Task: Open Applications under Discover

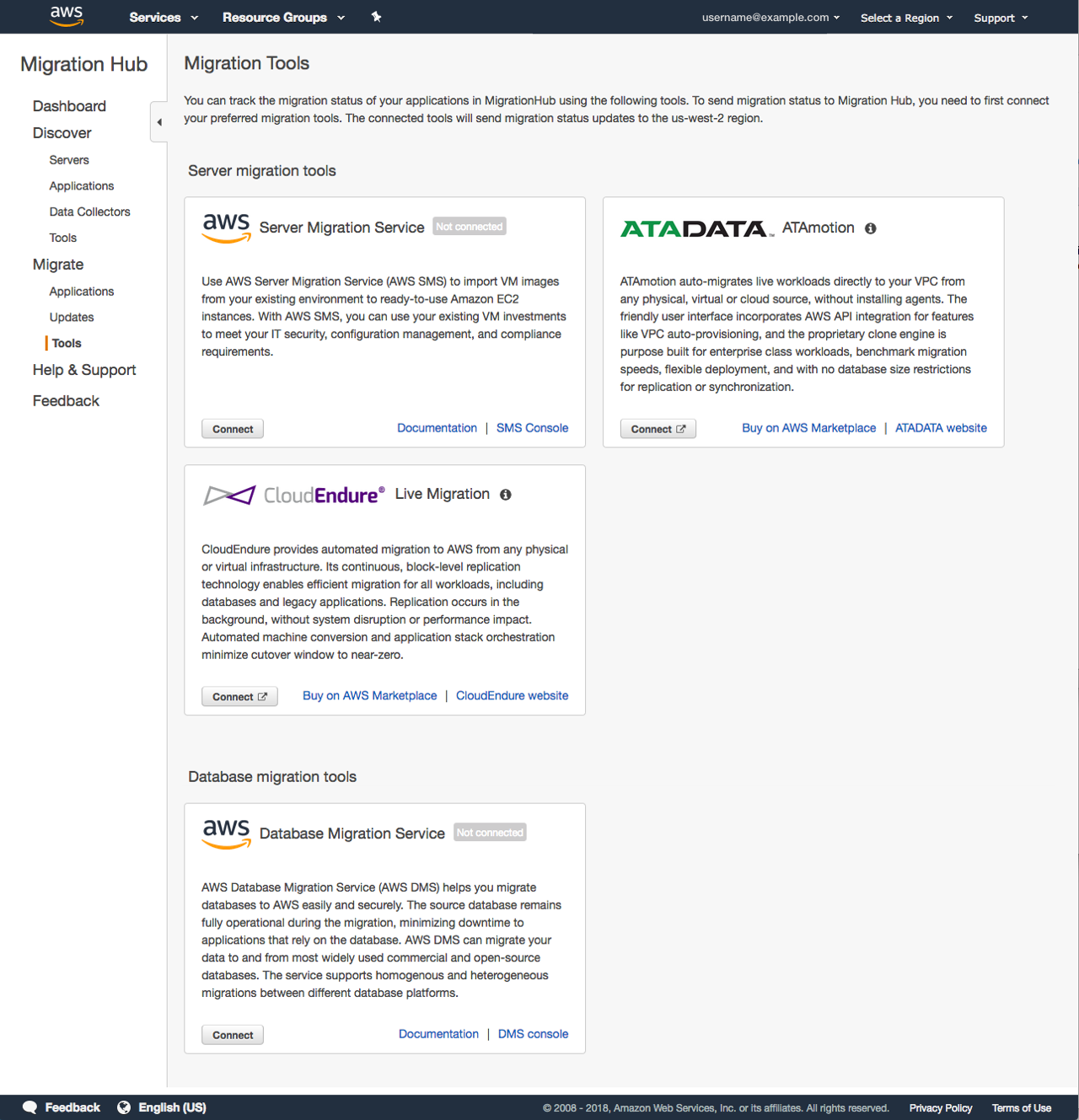Action: pyautogui.click(x=81, y=186)
